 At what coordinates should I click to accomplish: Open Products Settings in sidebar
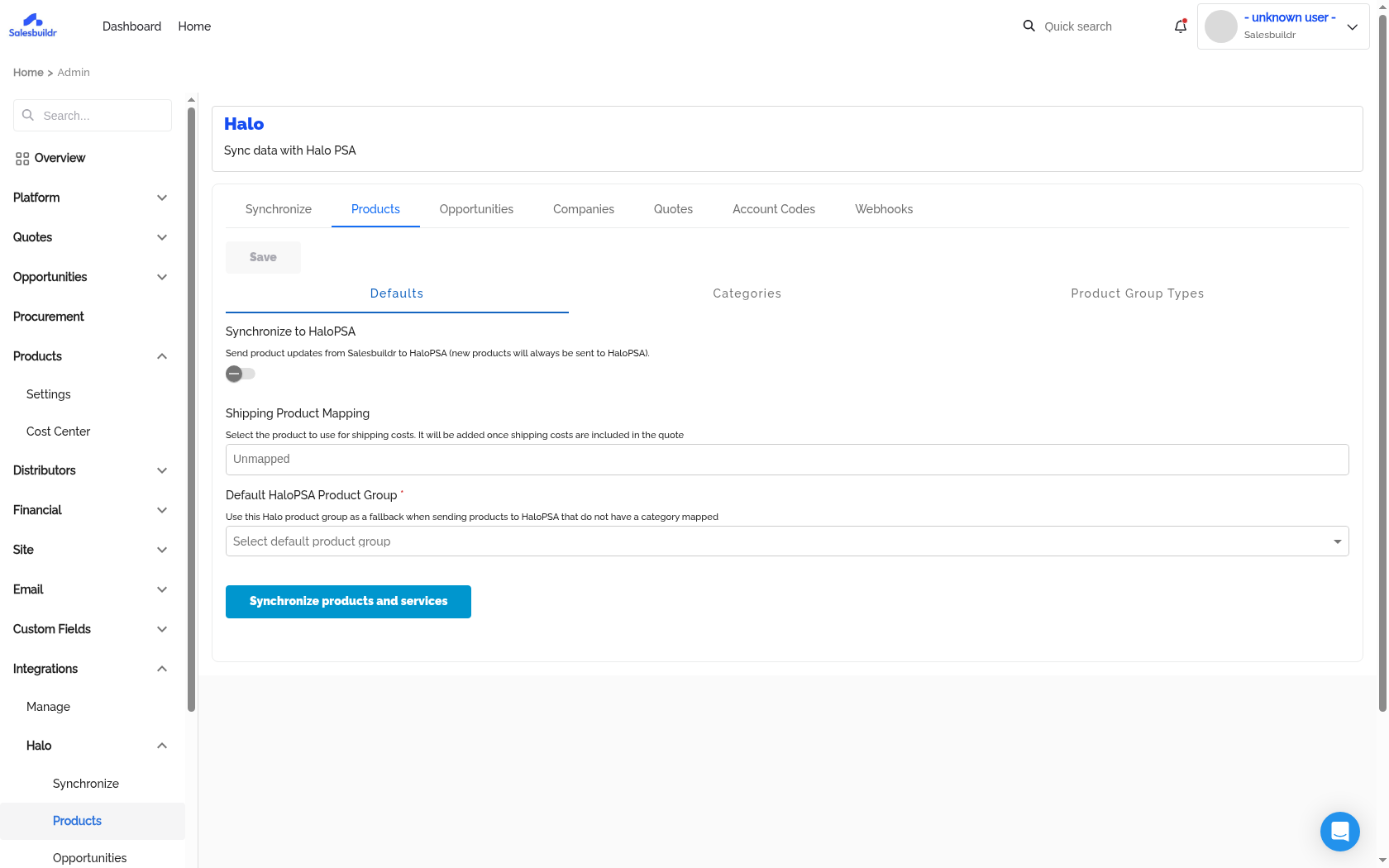(49, 394)
